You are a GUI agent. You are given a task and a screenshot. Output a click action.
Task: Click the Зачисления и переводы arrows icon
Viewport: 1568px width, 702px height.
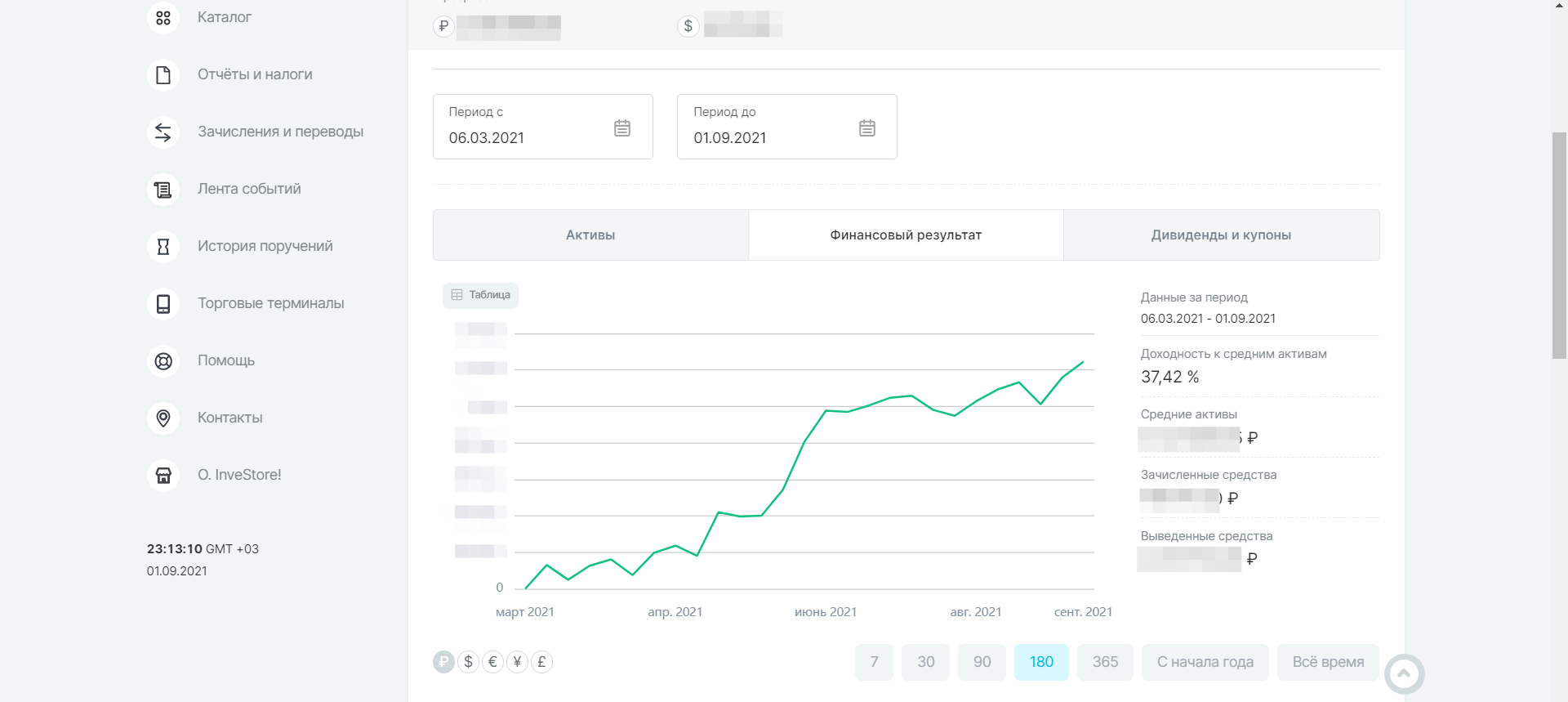(x=163, y=132)
